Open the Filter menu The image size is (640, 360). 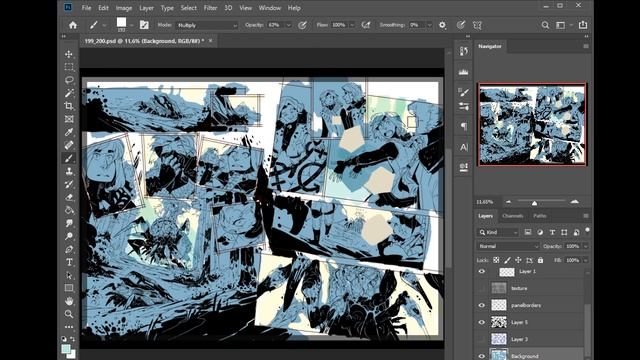(210, 8)
